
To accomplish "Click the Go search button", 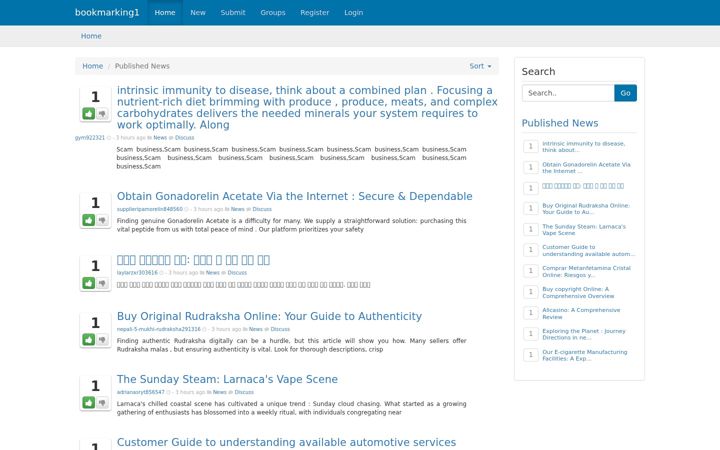I will pos(625,93).
